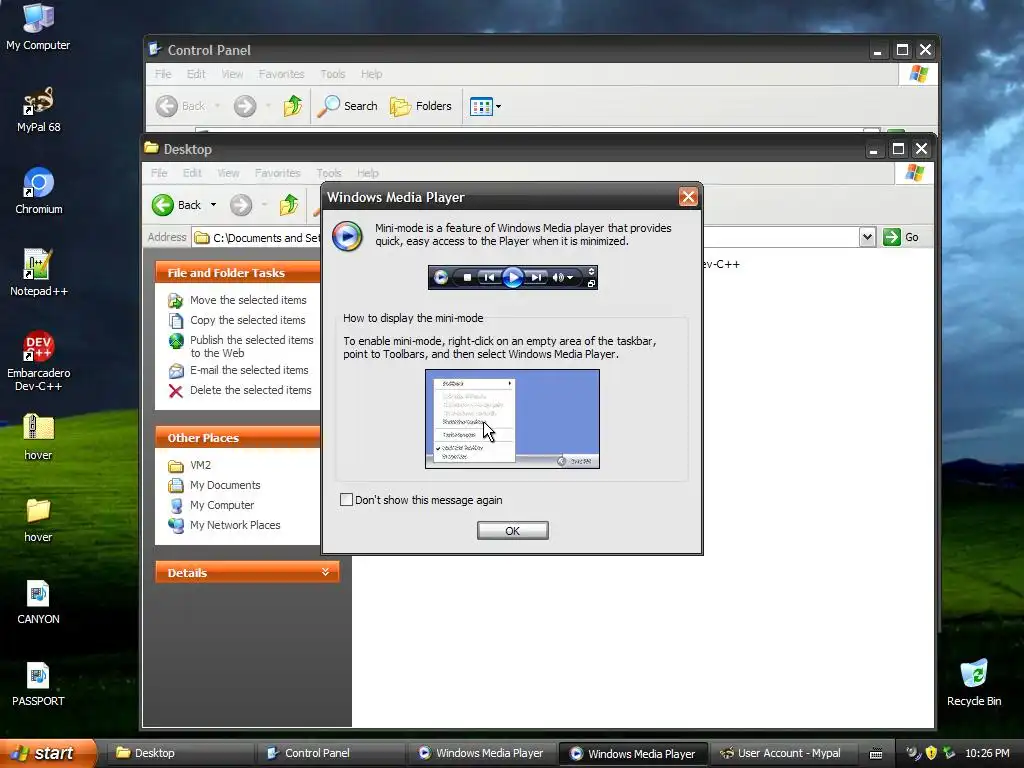Click the Publish to Web globe icon
1024x768 pixels.
click(x=176, y=341)
